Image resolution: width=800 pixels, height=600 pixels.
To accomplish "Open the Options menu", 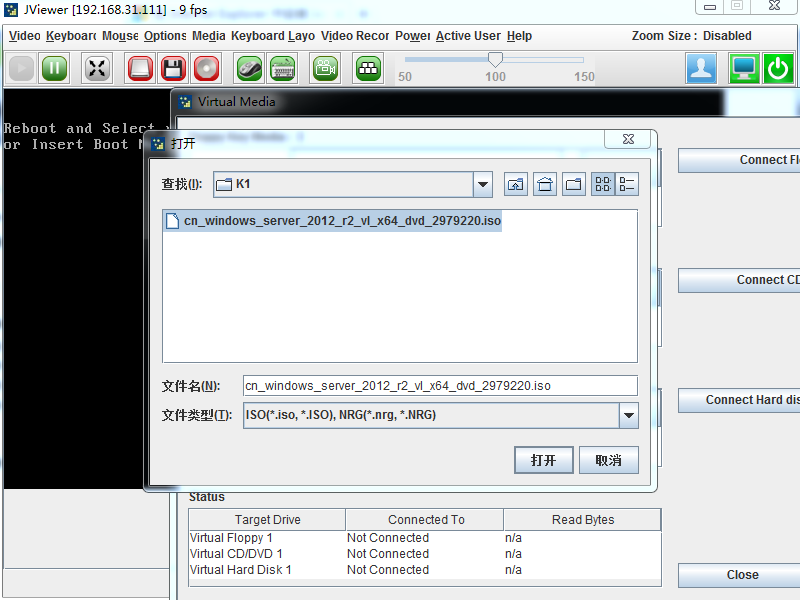I will click(x=165, y=36).
